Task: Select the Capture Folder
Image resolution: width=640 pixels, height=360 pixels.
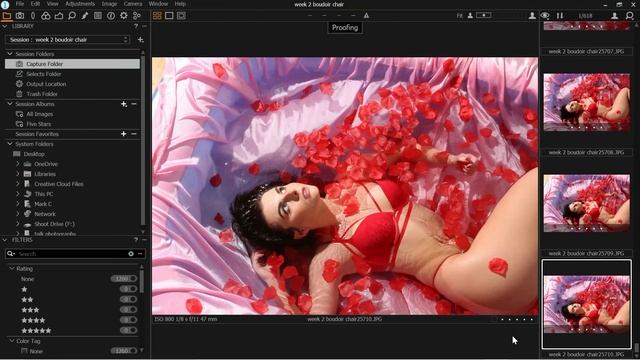Action: coord(72,64)
